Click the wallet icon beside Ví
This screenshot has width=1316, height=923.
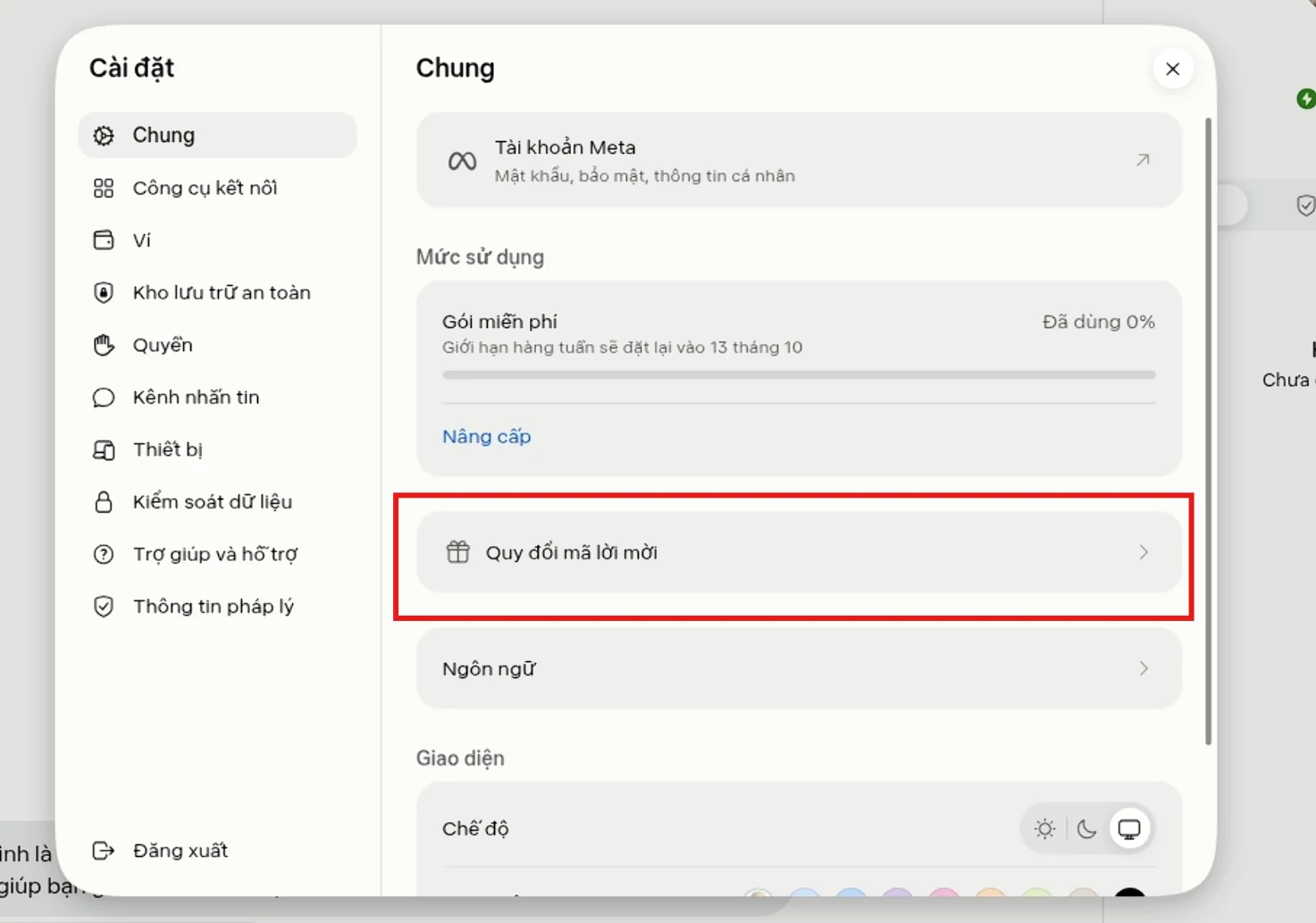click(x=104, y=239)
